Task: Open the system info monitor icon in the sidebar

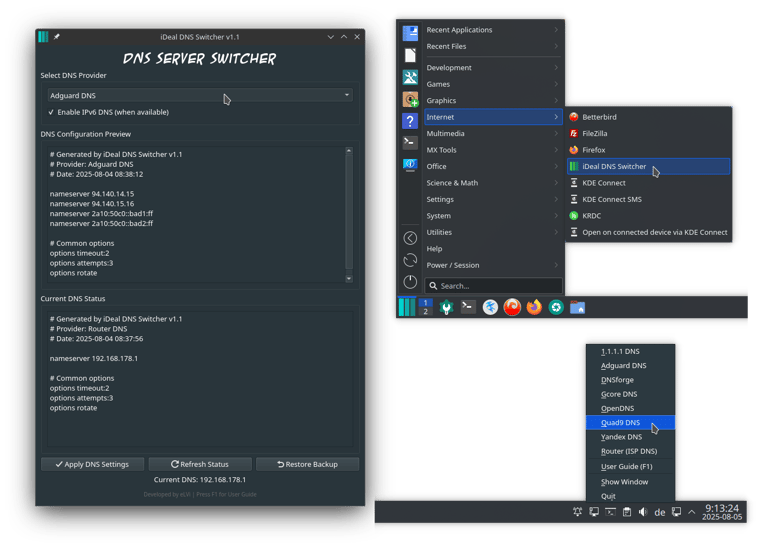Action: coord(410,165)
